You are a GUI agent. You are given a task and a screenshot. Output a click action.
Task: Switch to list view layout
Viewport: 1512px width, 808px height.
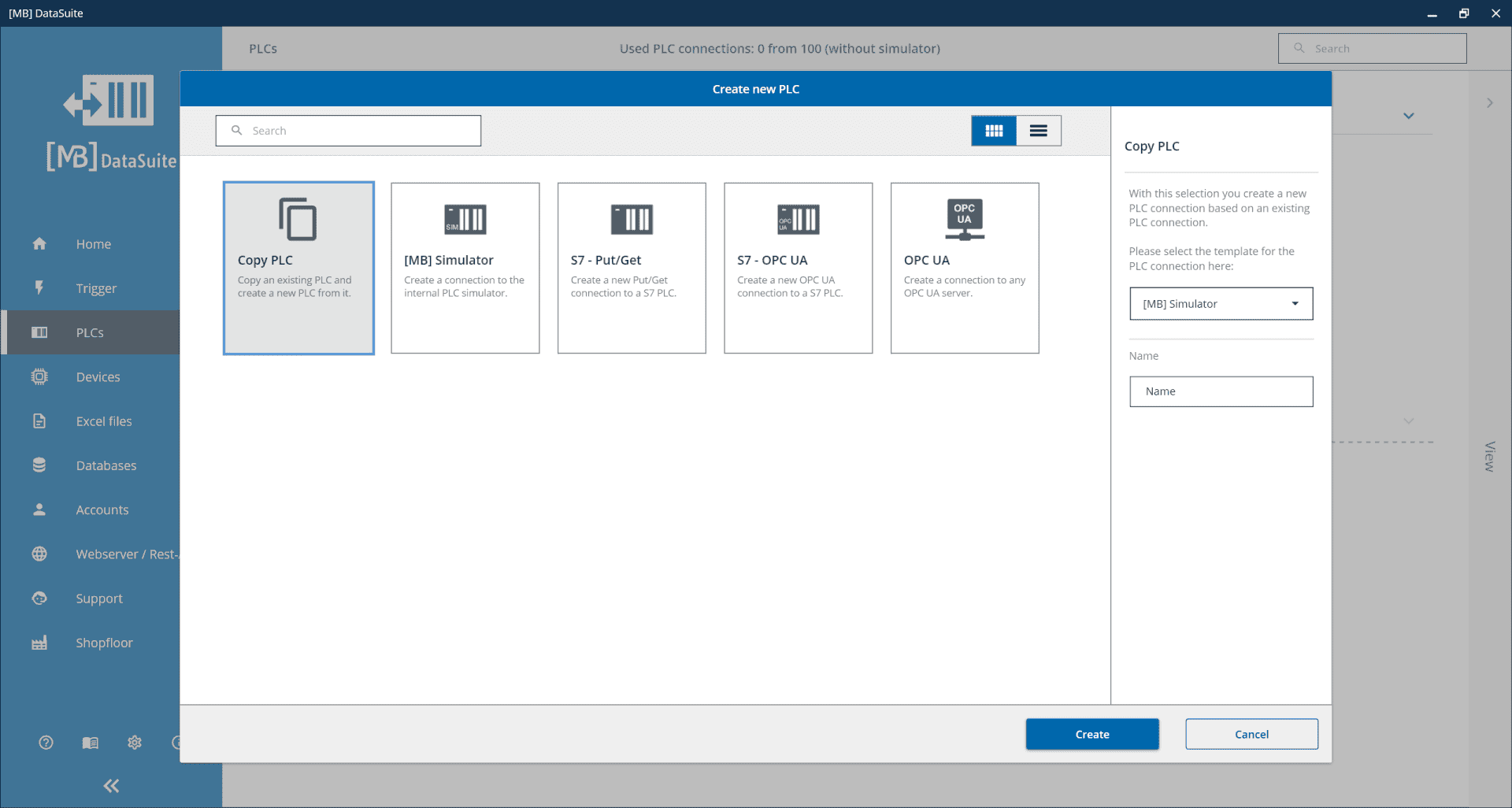(x=1039, y=131)
